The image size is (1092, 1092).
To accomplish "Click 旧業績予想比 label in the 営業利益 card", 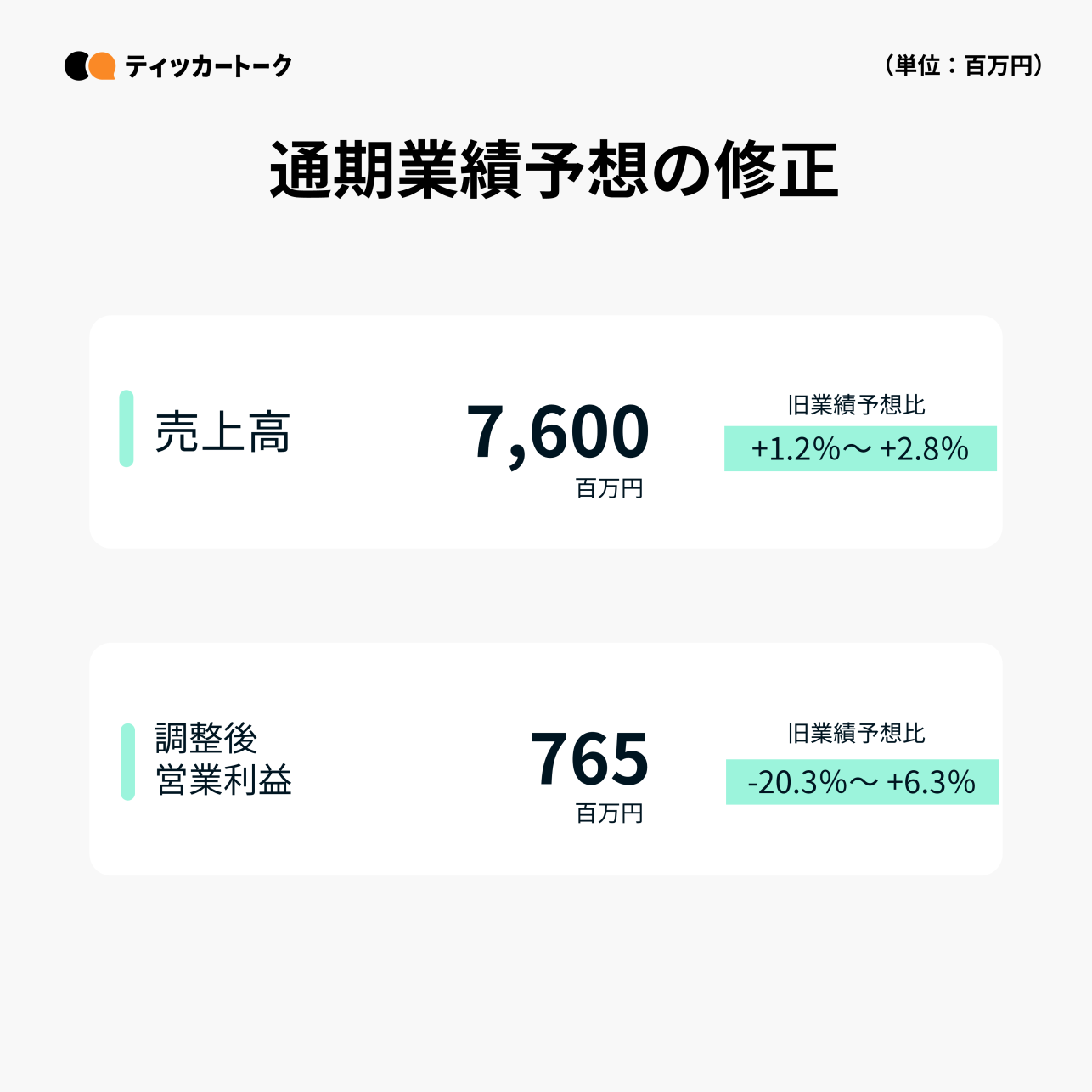I will pos(856,734).
